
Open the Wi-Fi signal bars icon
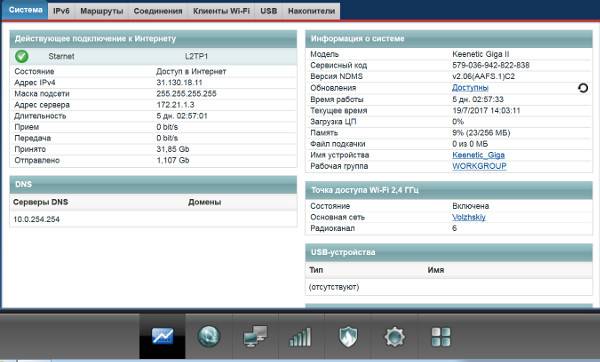click(301, 337)
